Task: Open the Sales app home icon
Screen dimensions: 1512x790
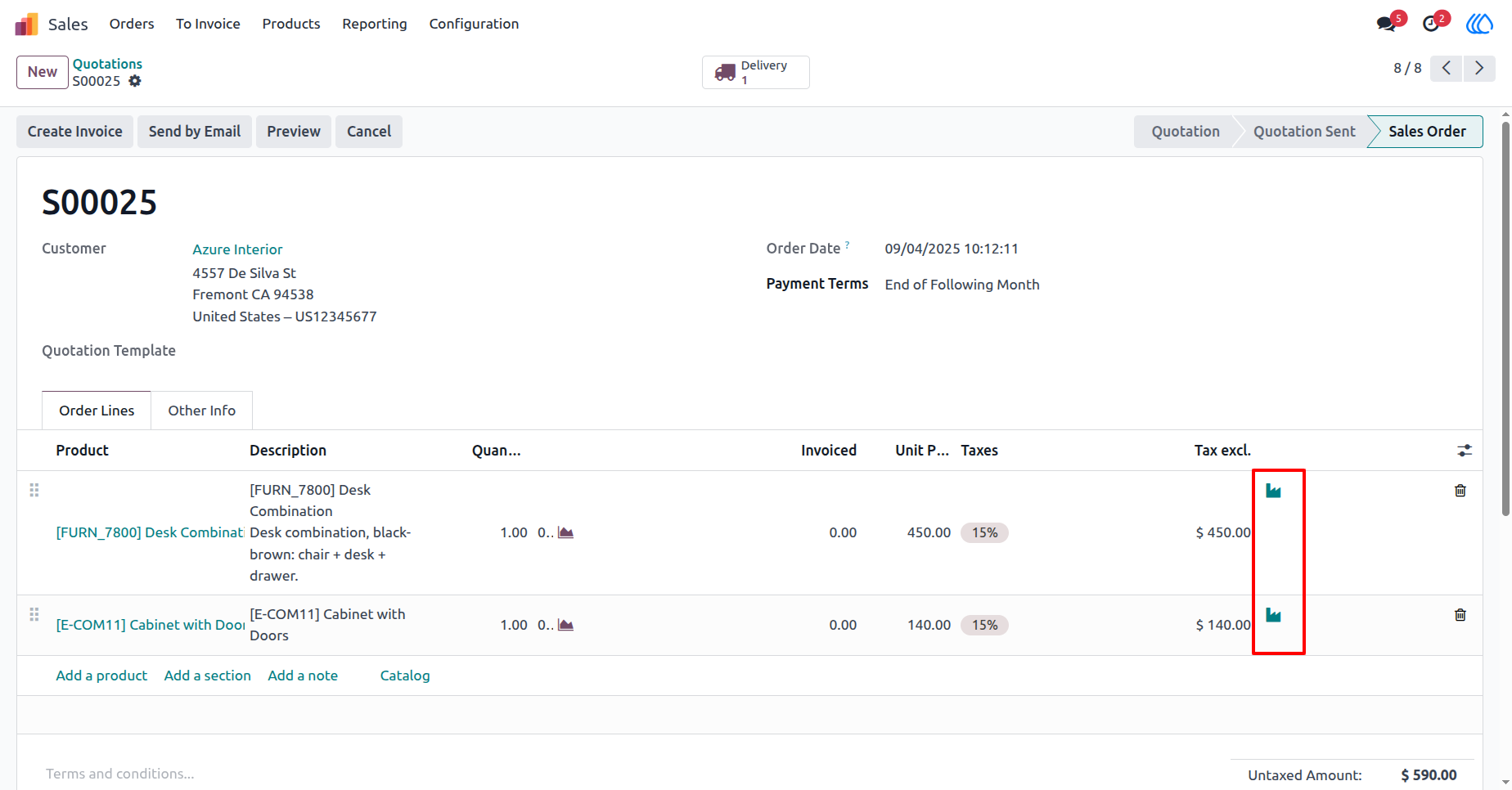Action: tap(26, 25)
